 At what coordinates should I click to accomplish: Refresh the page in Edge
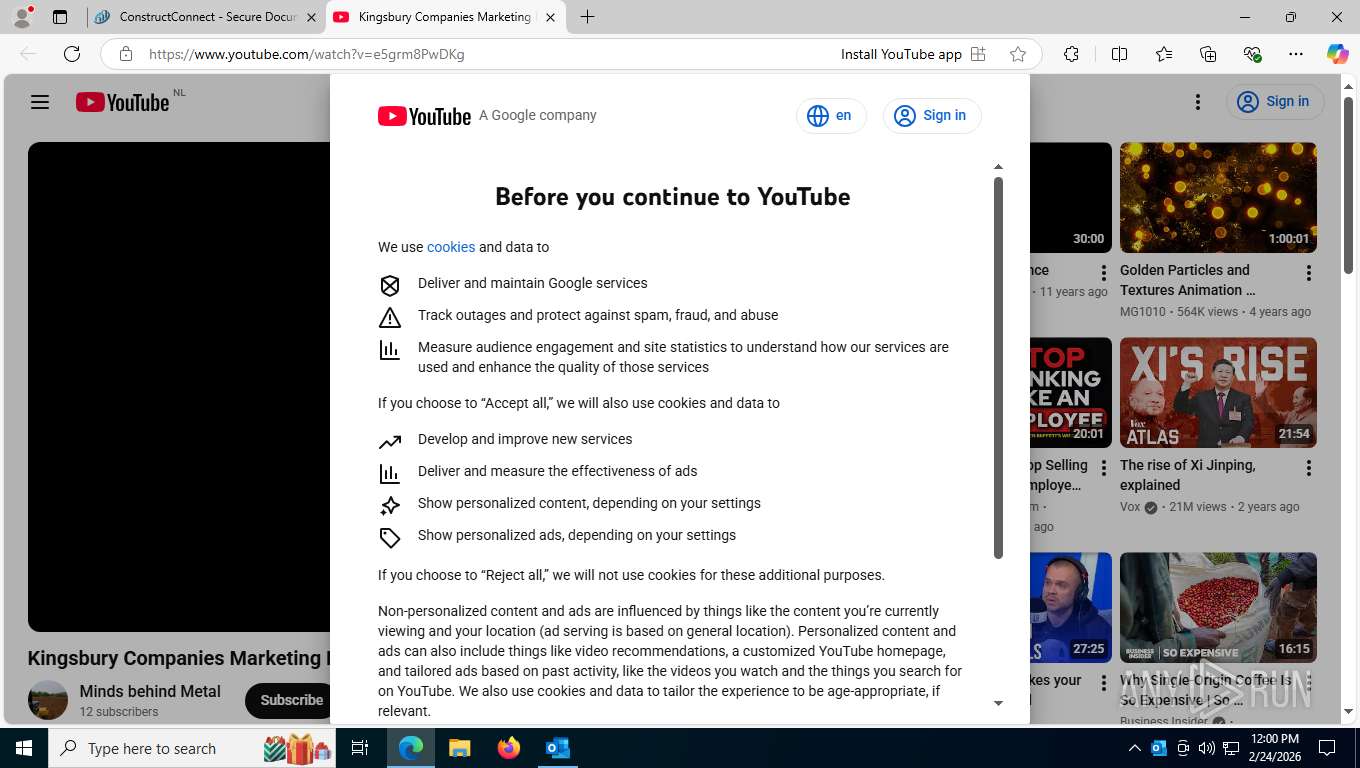(x=72, y=54)
